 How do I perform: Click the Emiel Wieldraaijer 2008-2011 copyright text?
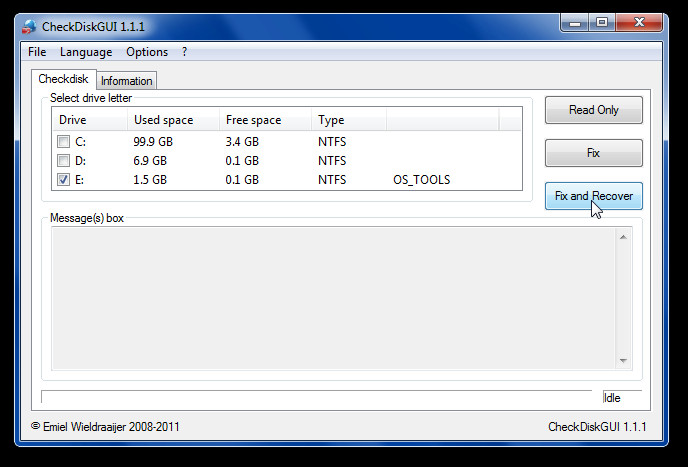point(105,427)
